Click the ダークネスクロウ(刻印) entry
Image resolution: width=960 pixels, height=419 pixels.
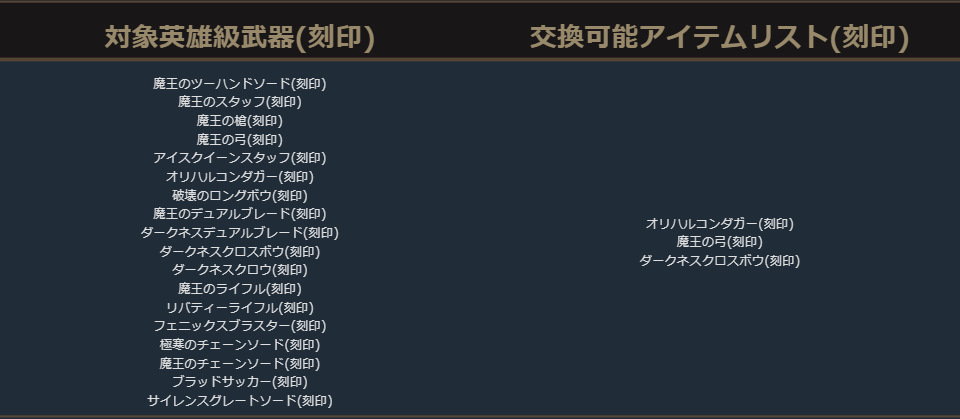[x=240, y=269]
